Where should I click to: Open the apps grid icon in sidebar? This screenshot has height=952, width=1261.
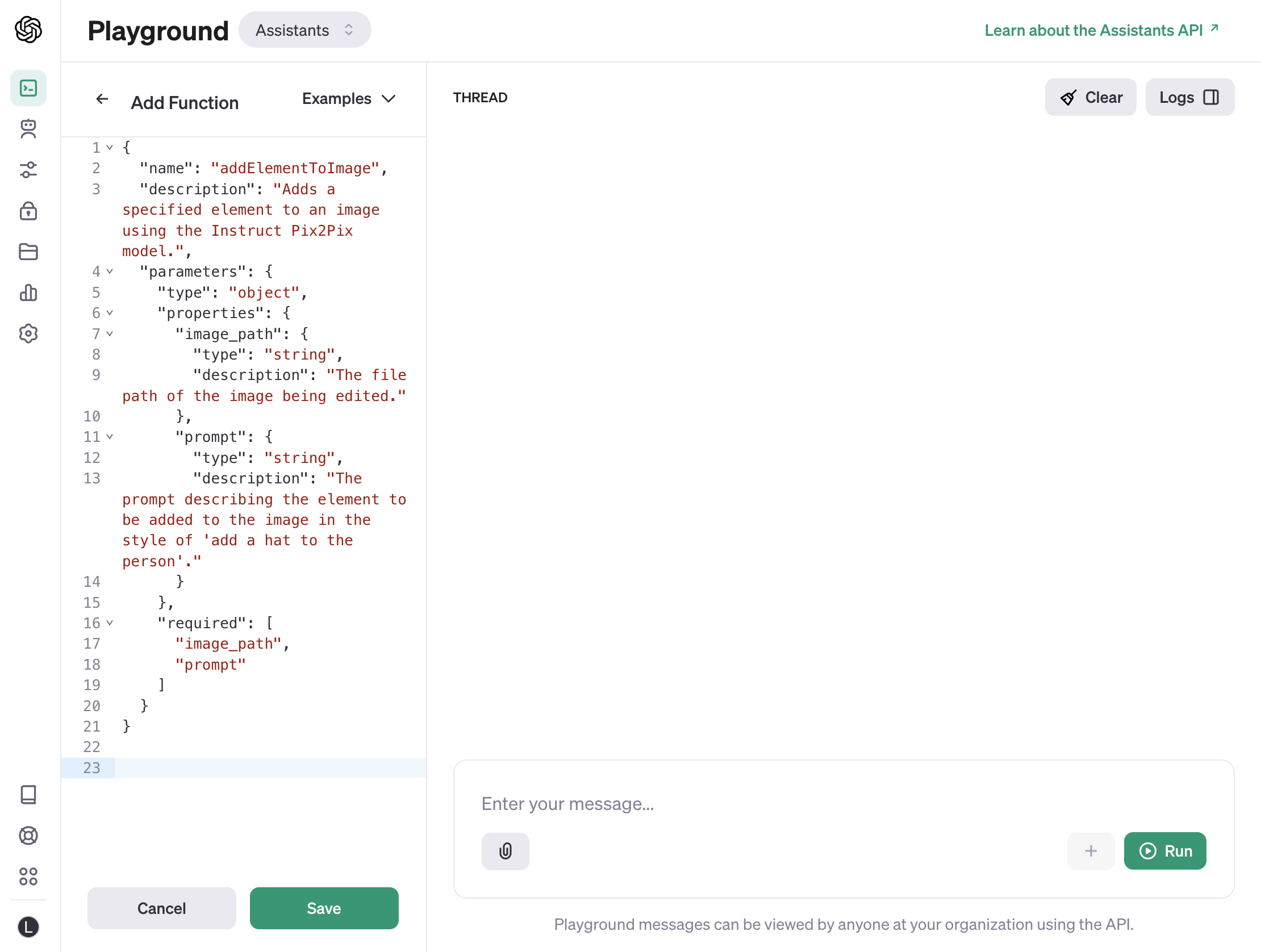tap(28, 876)
